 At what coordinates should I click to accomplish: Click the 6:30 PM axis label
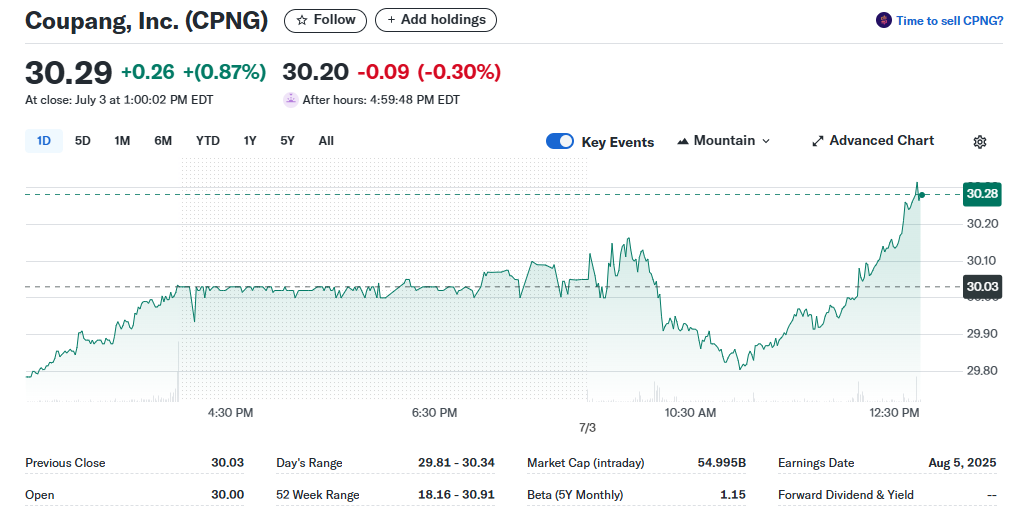point(435,413)
